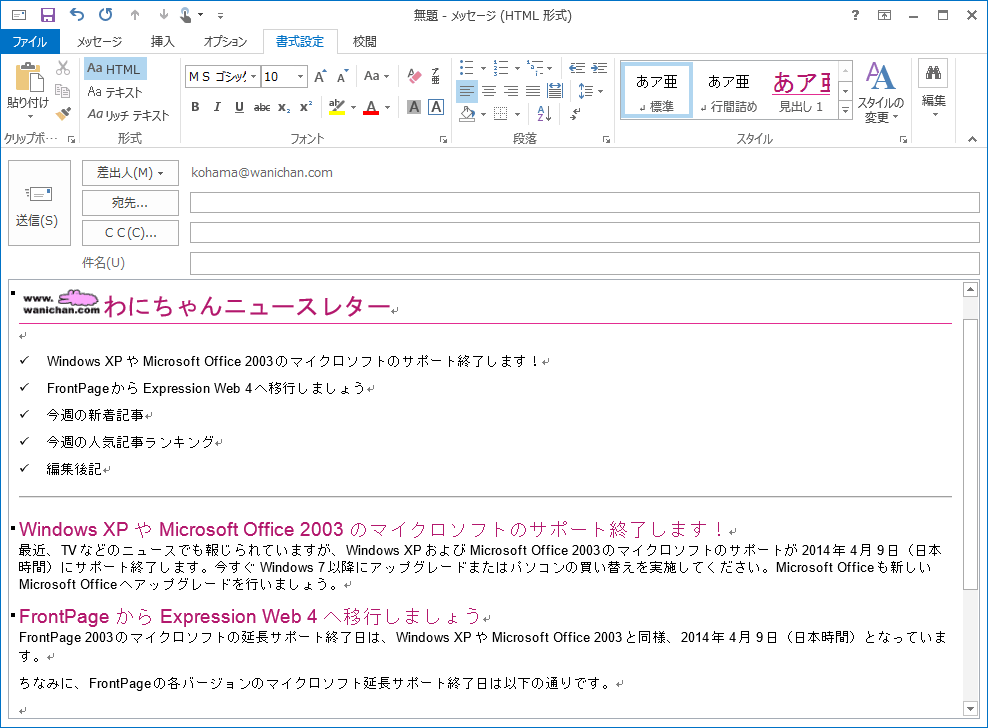Apply the 見出し 1 style
This screenshot has width=988, height=728.
pyautogui.click(x=801, y=92)
